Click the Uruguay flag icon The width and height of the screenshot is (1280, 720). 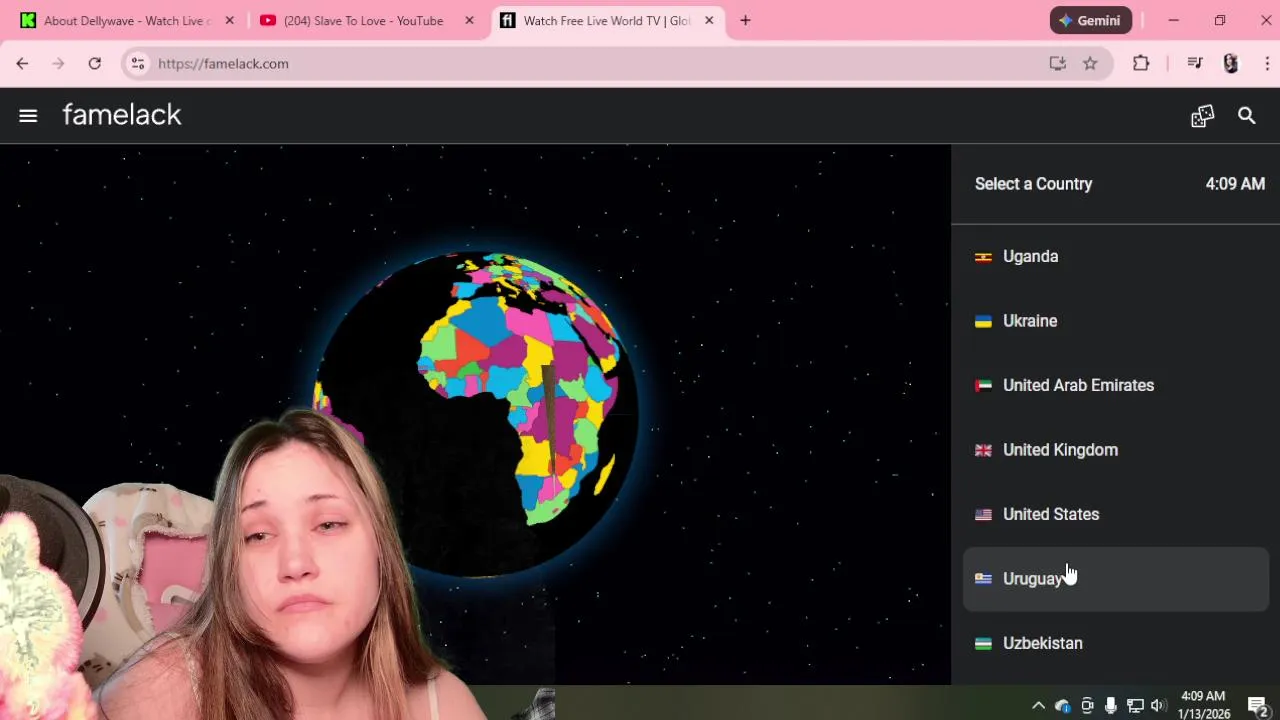983,579
